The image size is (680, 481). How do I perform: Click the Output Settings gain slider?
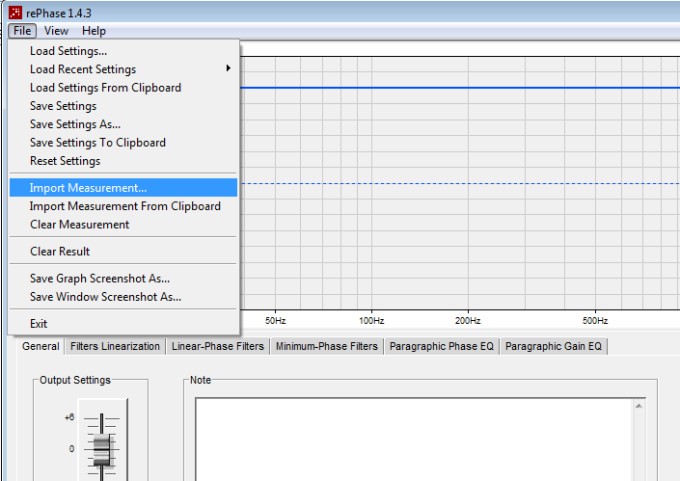(102, 448)
